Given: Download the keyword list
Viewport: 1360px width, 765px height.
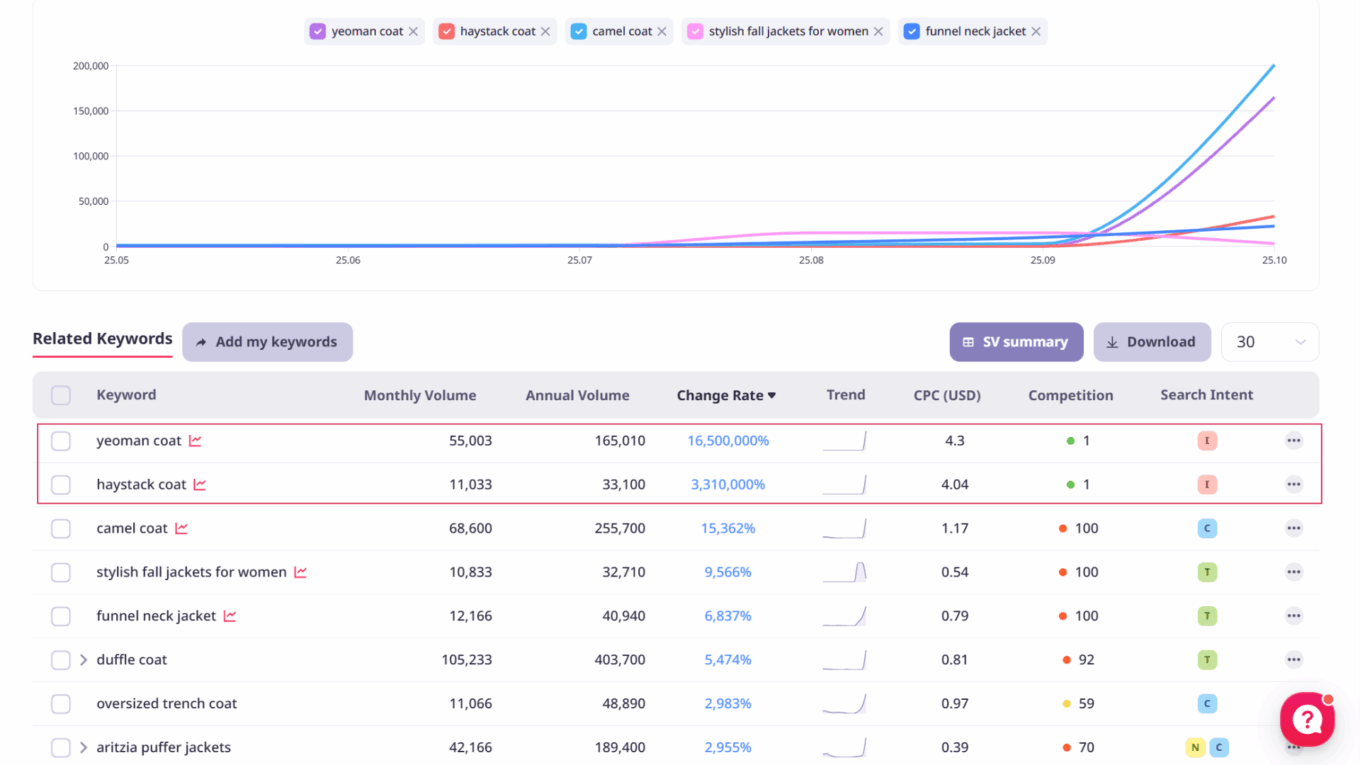Looking at the screenshot, I should point(1151,342).
